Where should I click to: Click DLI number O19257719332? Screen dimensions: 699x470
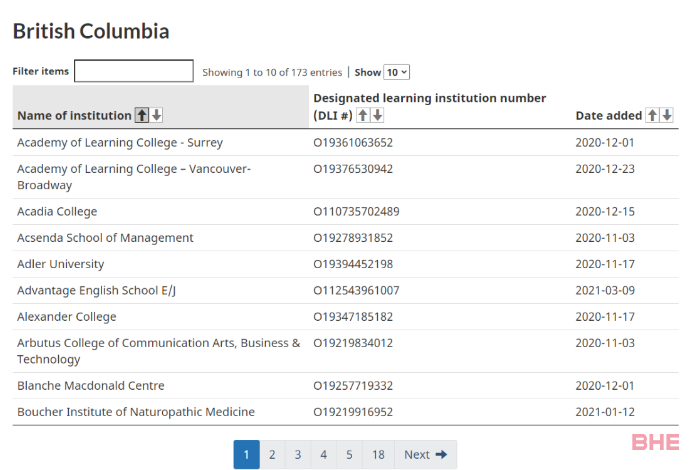(353, 385)
